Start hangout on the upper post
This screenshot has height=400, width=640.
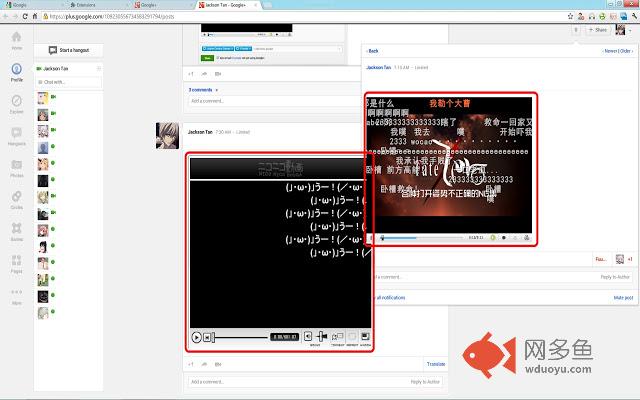(x=218, y=74)
